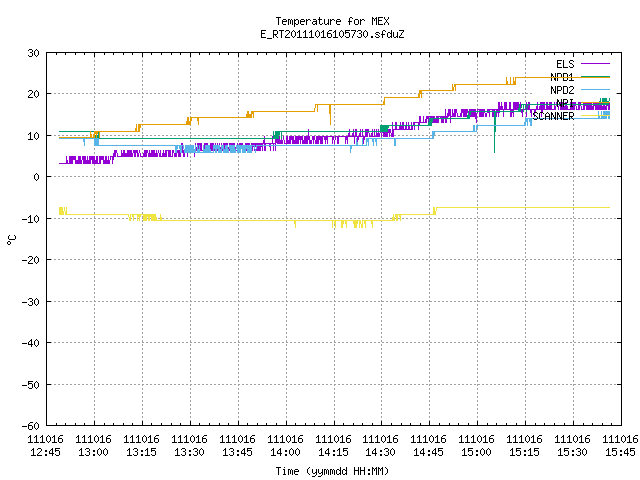Click the x-axis tick 111016 13:30
The height and width of the screenshot is (480, 640).
coord(189,446)
